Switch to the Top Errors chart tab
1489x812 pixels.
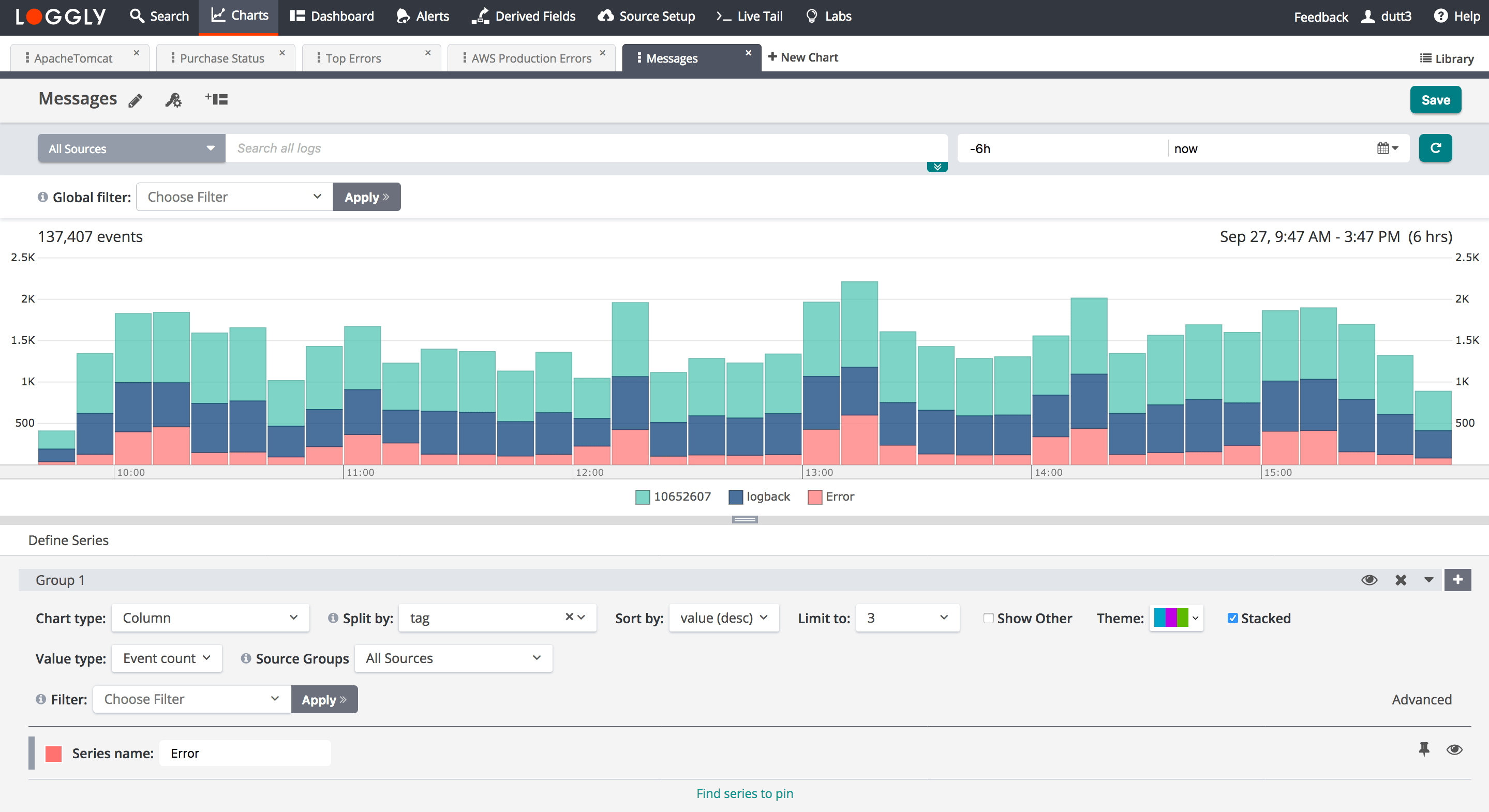pos(353,58)
